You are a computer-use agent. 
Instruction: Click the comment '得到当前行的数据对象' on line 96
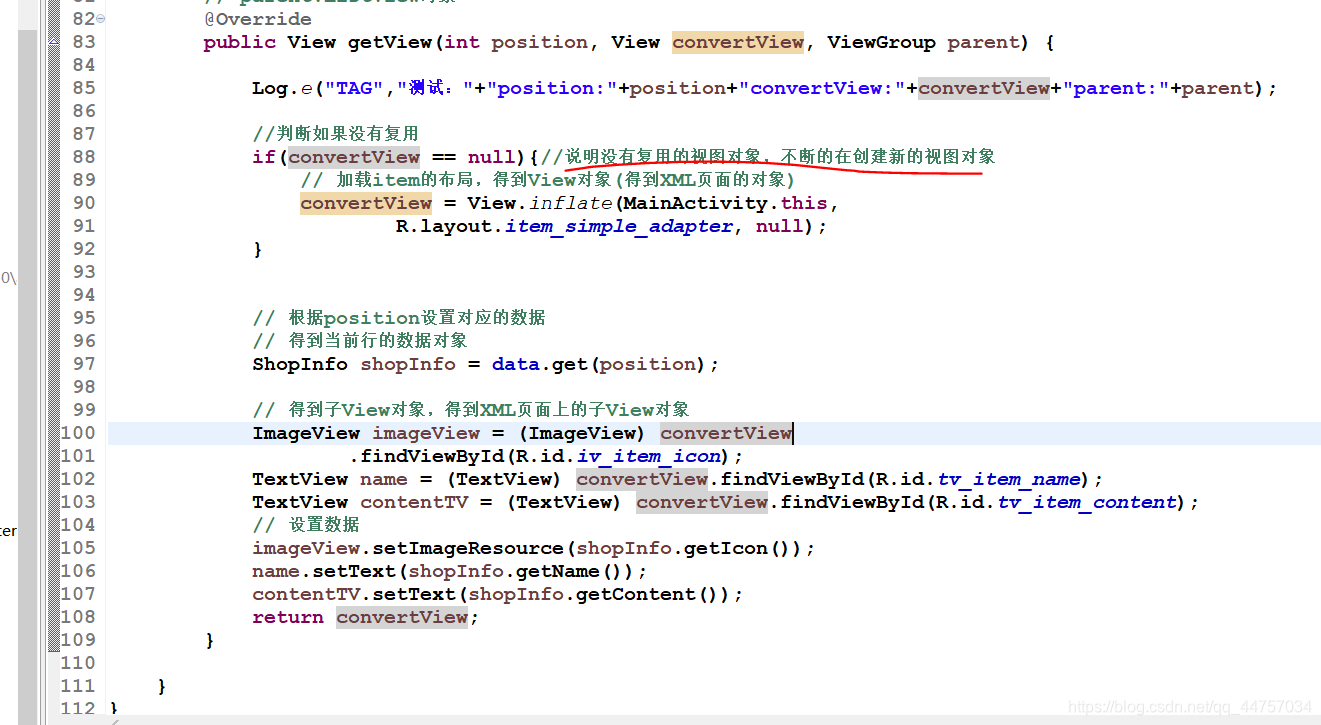[x=378, y=341]
